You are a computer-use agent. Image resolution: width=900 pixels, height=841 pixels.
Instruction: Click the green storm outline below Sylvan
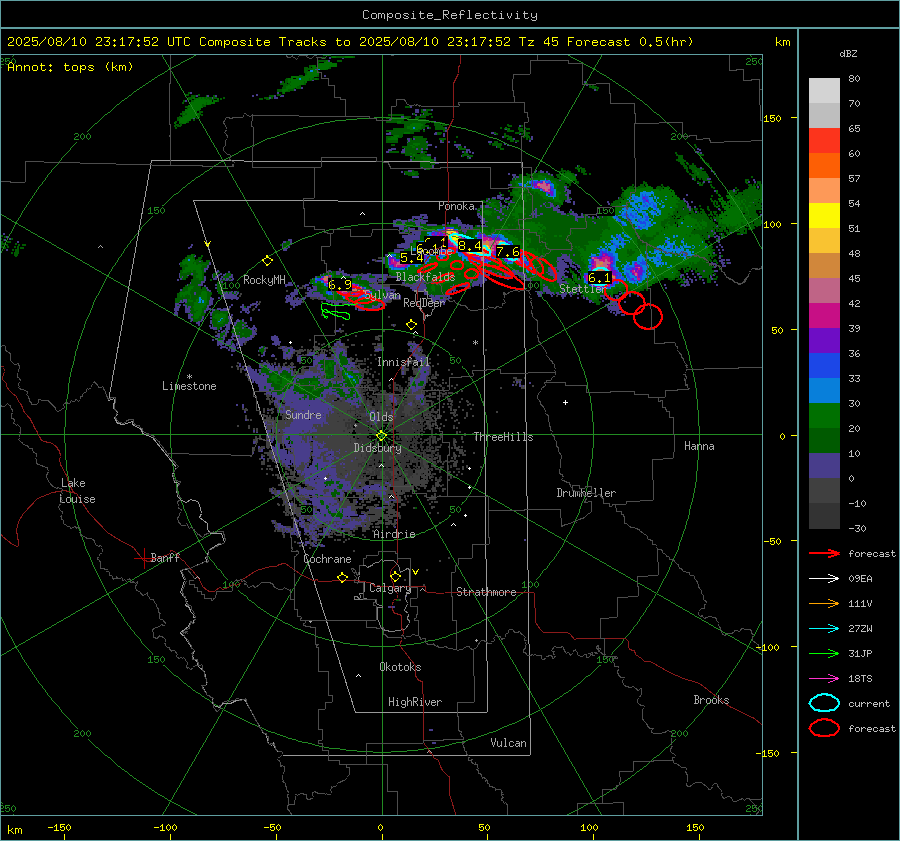coord(335,312)
